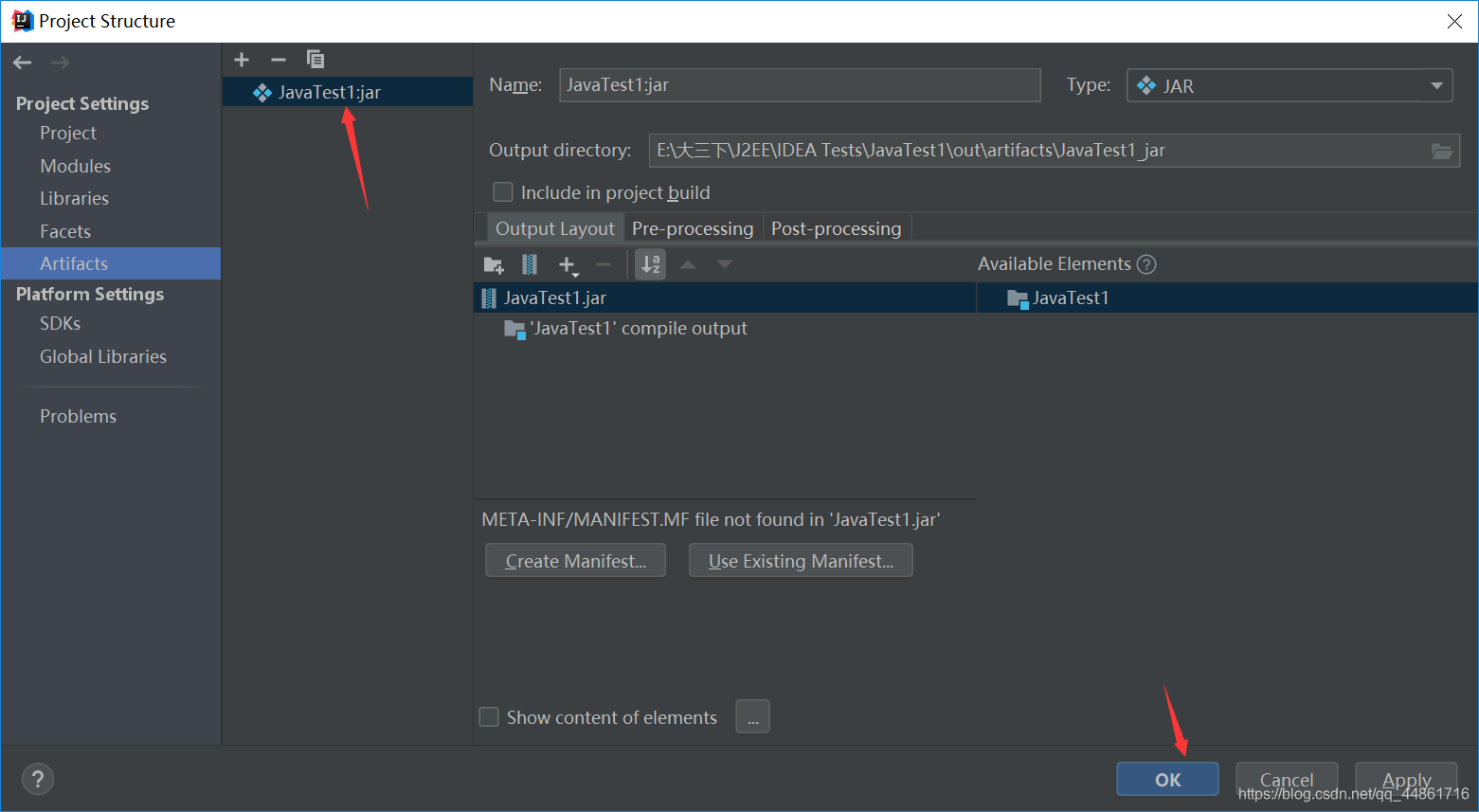The image size is (1479, 812).
Task: Click Create Manifest button
Action: 575,561
